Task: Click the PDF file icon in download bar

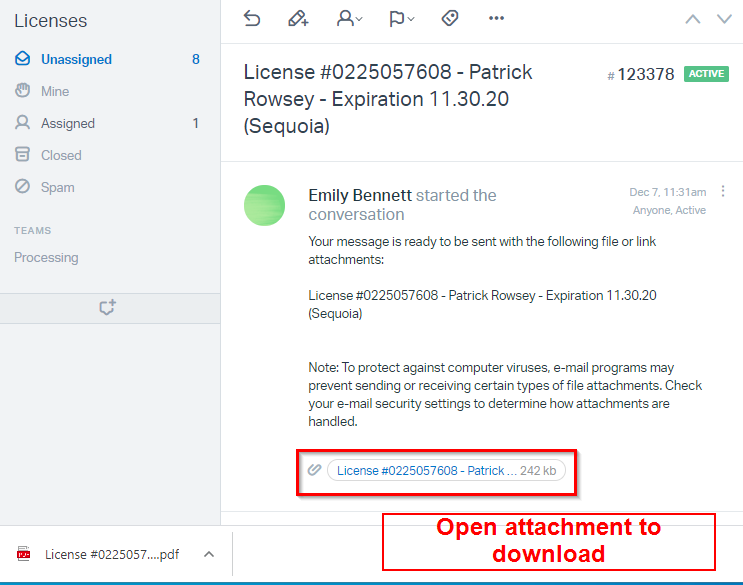Action: (x=24, y=554)
